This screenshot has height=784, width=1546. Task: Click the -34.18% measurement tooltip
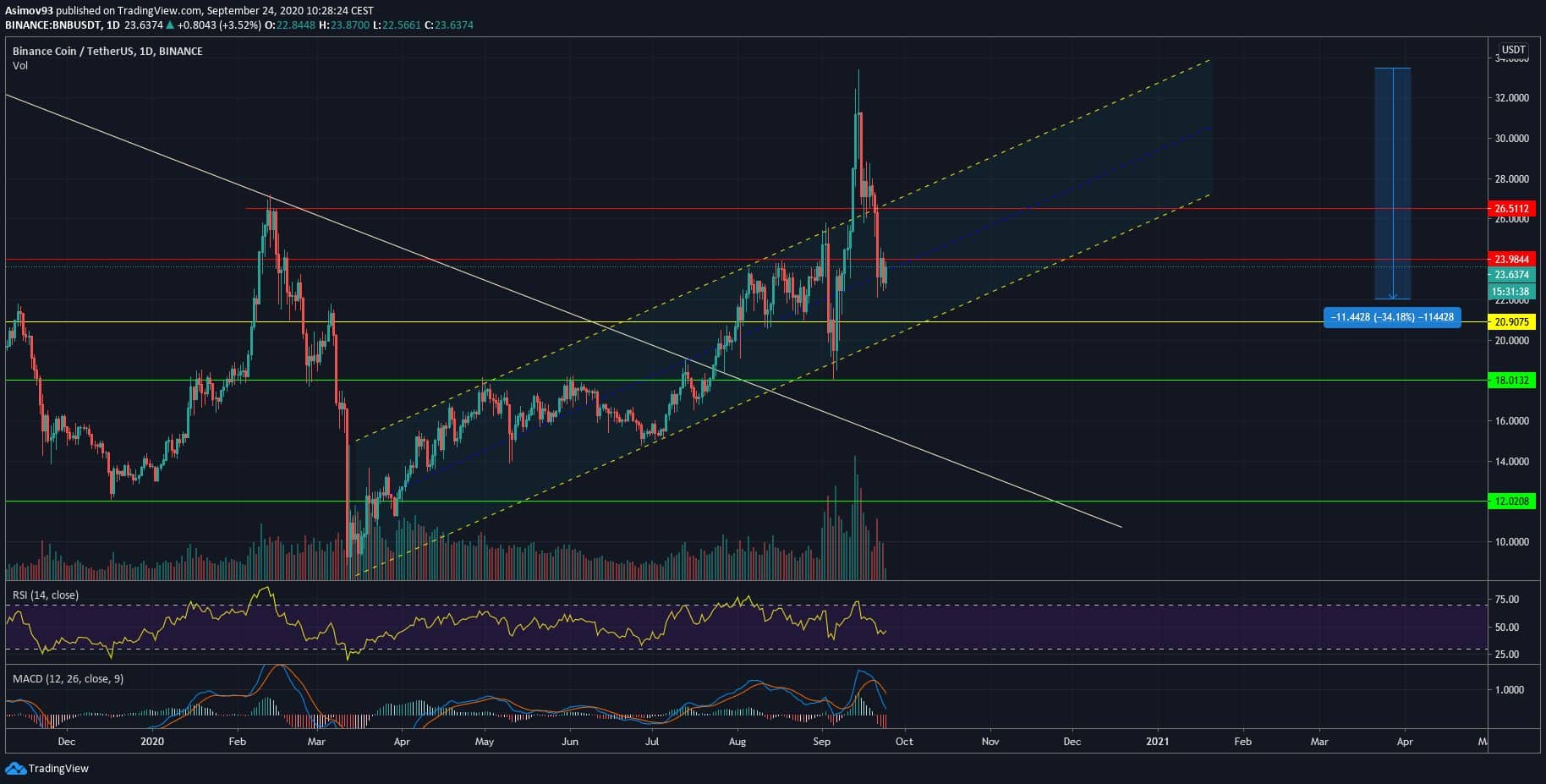tap(1391, 318)
